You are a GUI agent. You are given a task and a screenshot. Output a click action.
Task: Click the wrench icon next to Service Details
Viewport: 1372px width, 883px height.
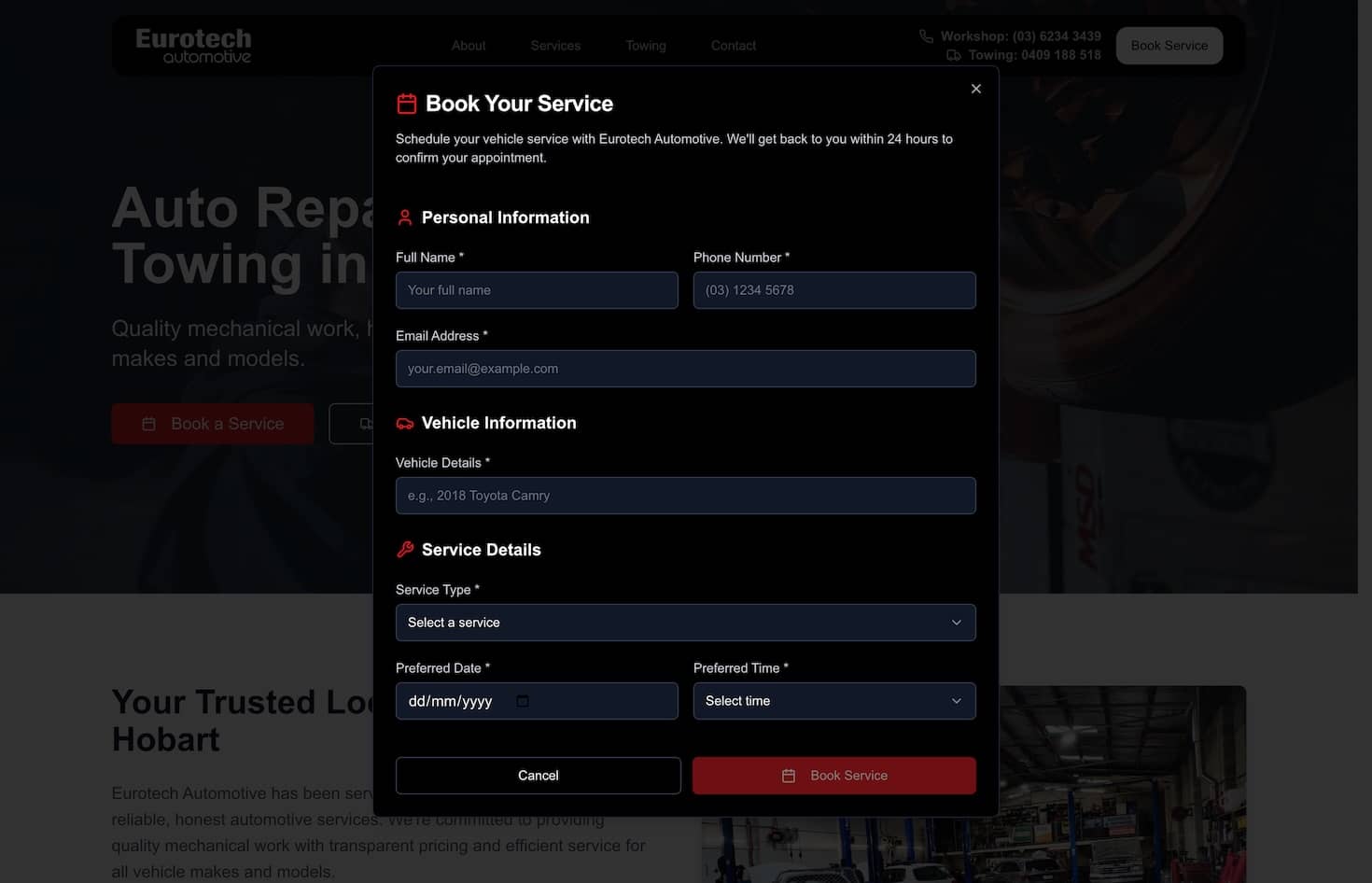[404, 550]
